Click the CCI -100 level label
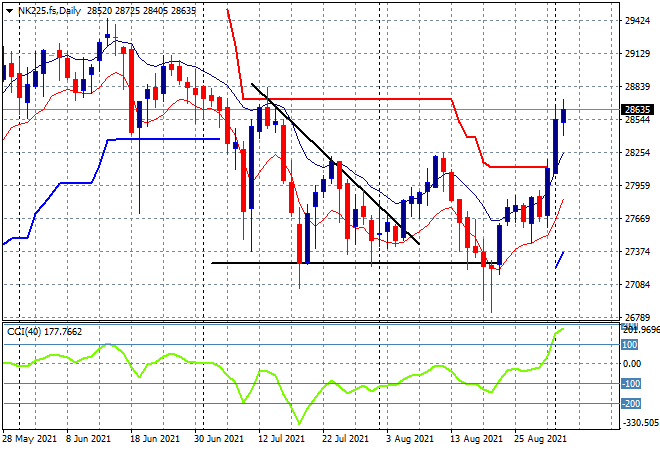This screenshot has width=660, height=450. (631, 383)
